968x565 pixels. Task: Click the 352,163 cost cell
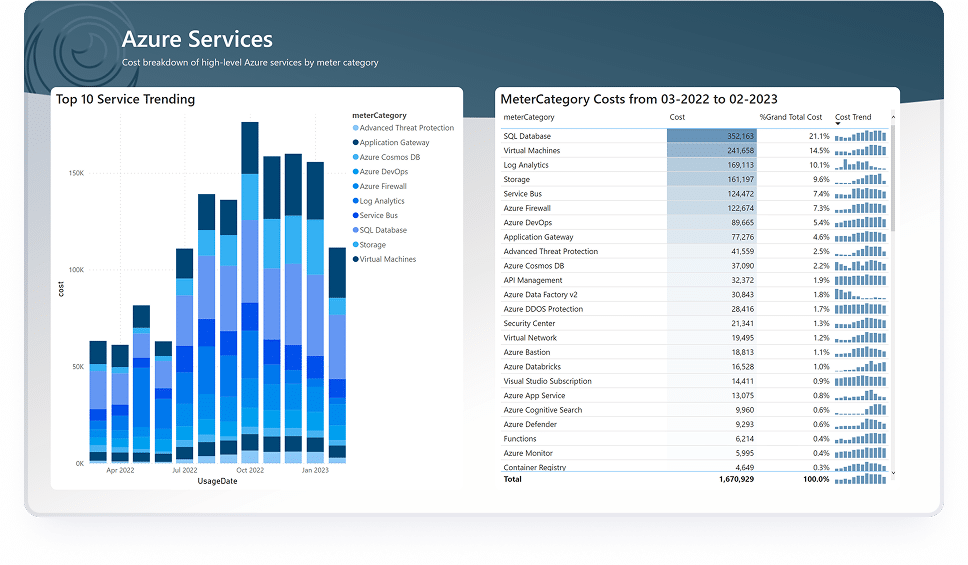pyautogui.click(x=712, y=136)
